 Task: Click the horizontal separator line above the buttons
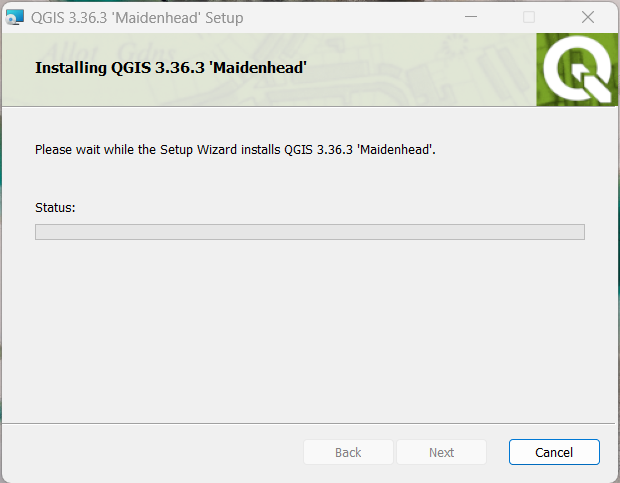[308, 423]
